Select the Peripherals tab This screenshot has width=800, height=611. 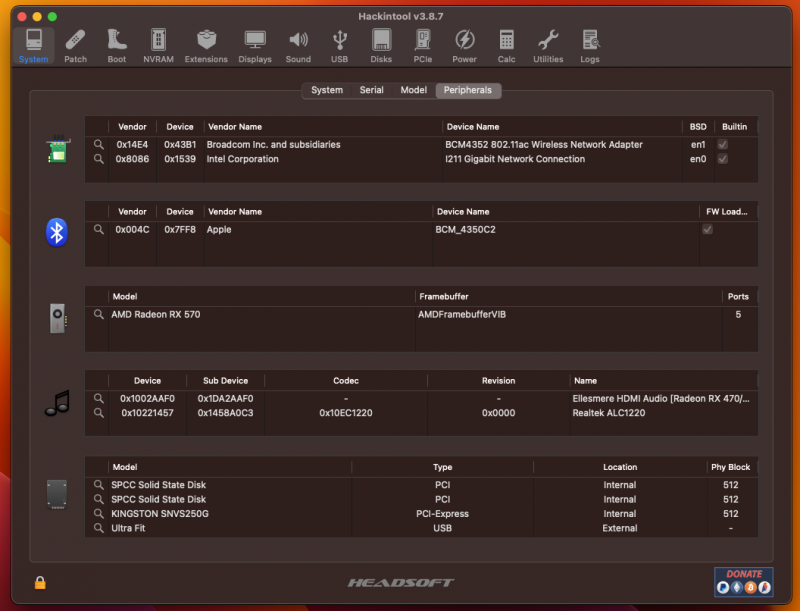468,90
